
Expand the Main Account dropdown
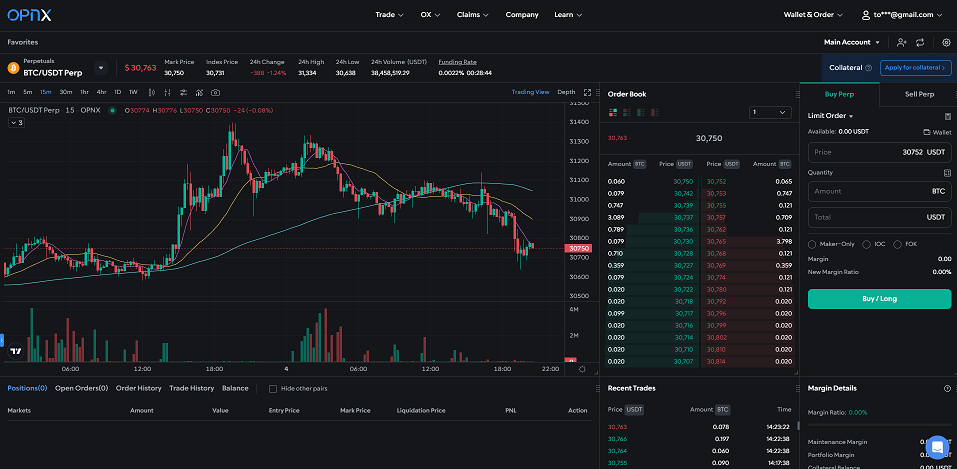pos(851,43)
